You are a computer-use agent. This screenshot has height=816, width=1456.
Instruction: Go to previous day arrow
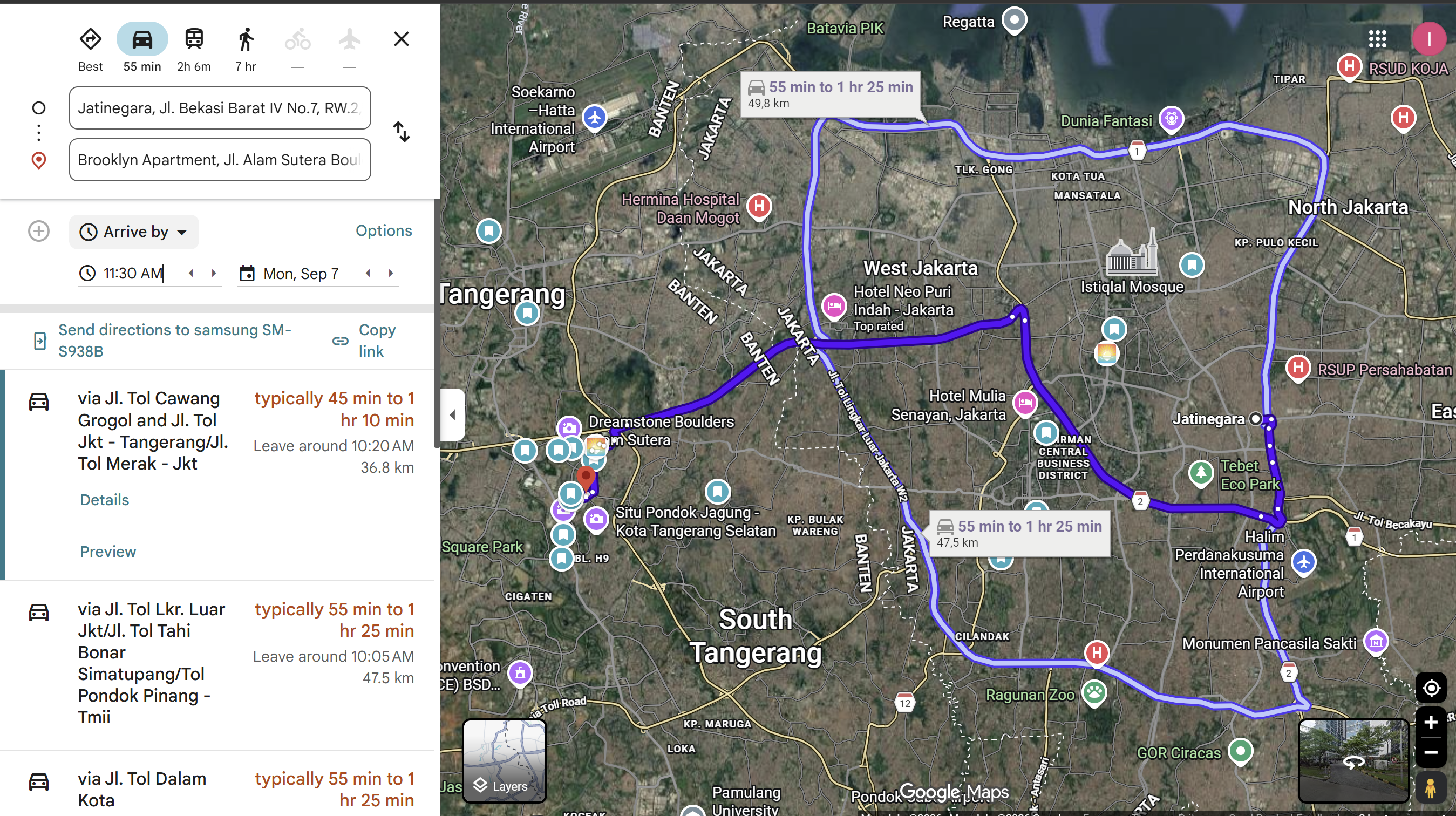point(368,274)
